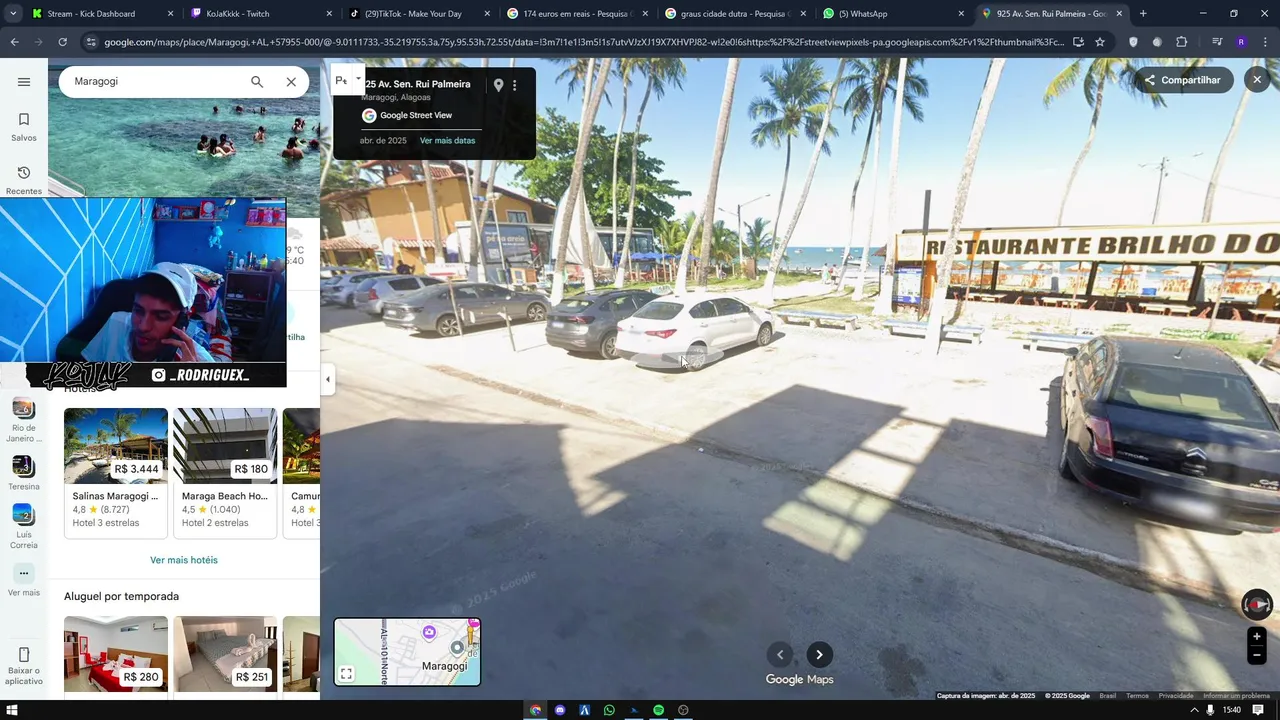The height and width of the screenshot is (720, 1280).
Task: Collapse the side panel arrow
Action: [328, 379]
